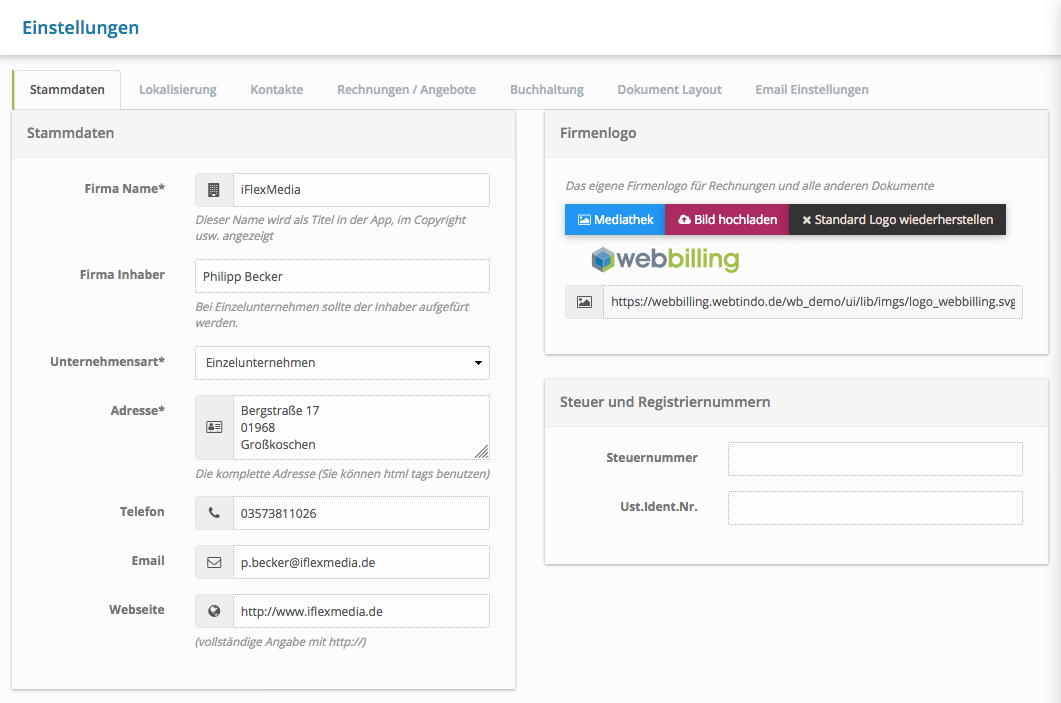Screen dimensions: 1061x703
Task: Click the Webseite input field
Action: (x=361, y=611)
